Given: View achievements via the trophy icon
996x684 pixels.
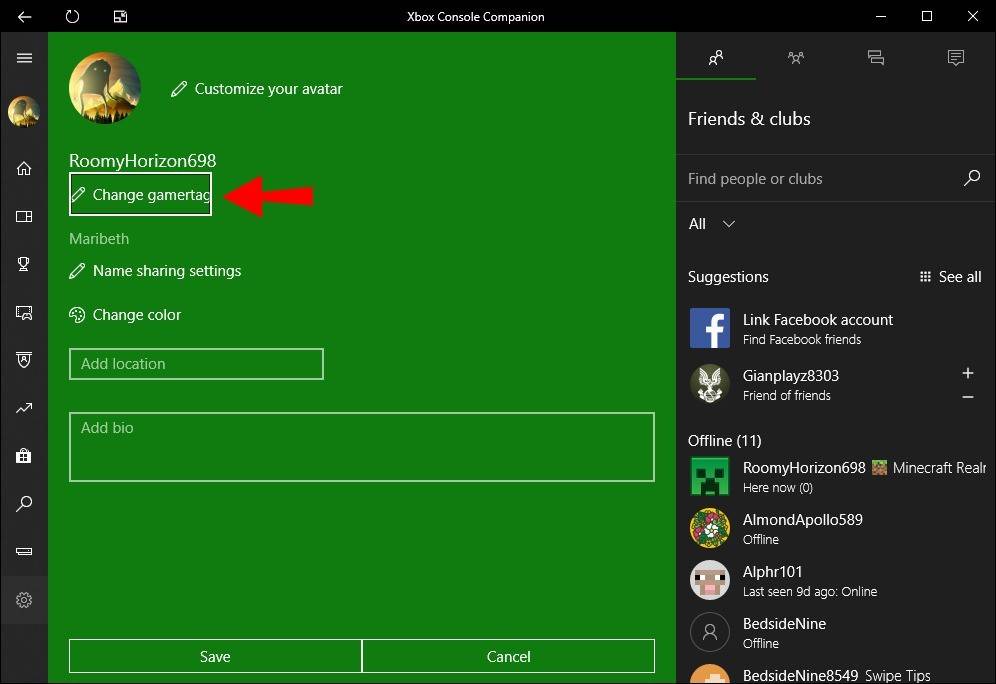Looking at the screenshot, I should [x=24, y=264].
